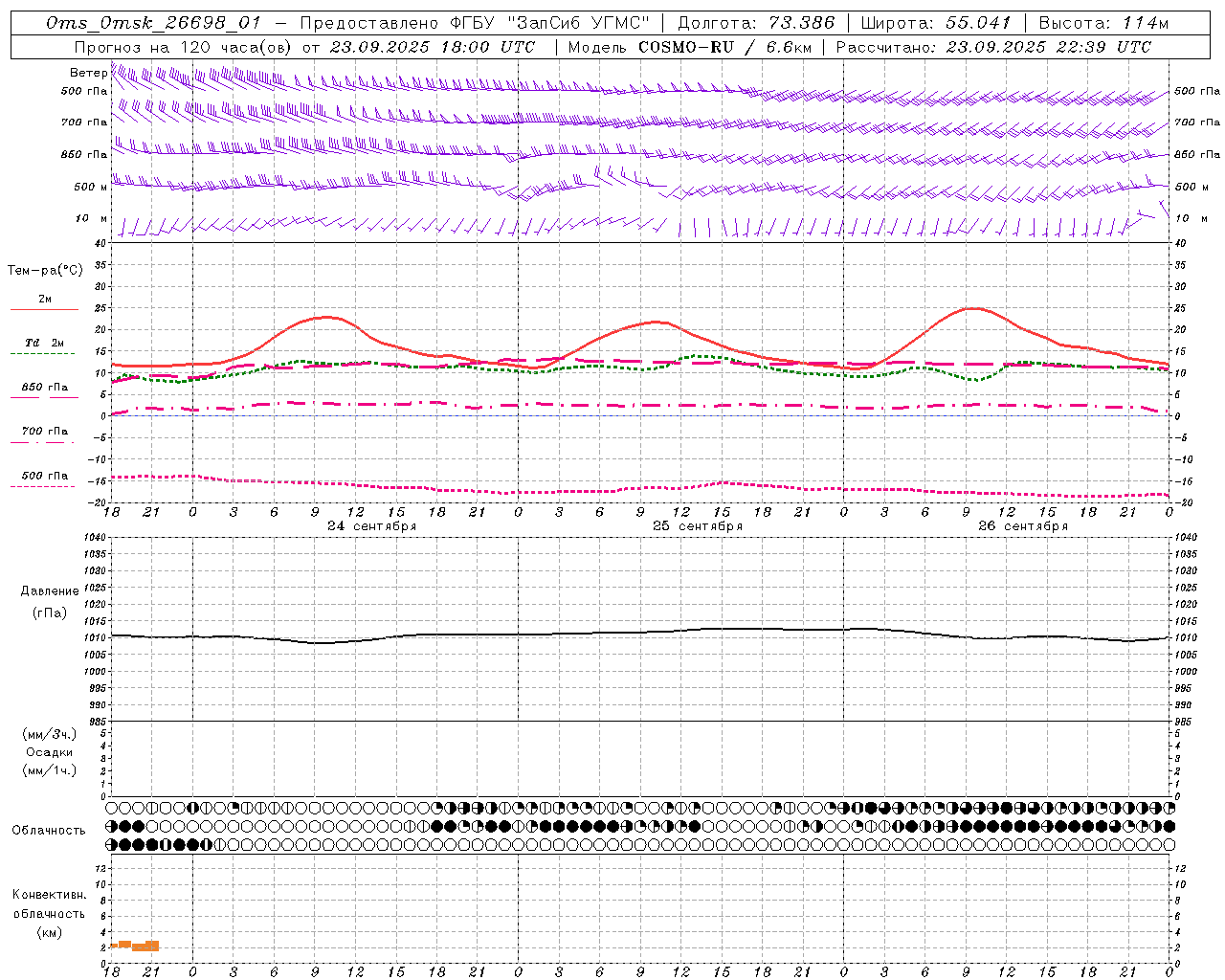Click the solid red line sample under 2м legend
The image size is (1225, 980).
coord(44,309)
